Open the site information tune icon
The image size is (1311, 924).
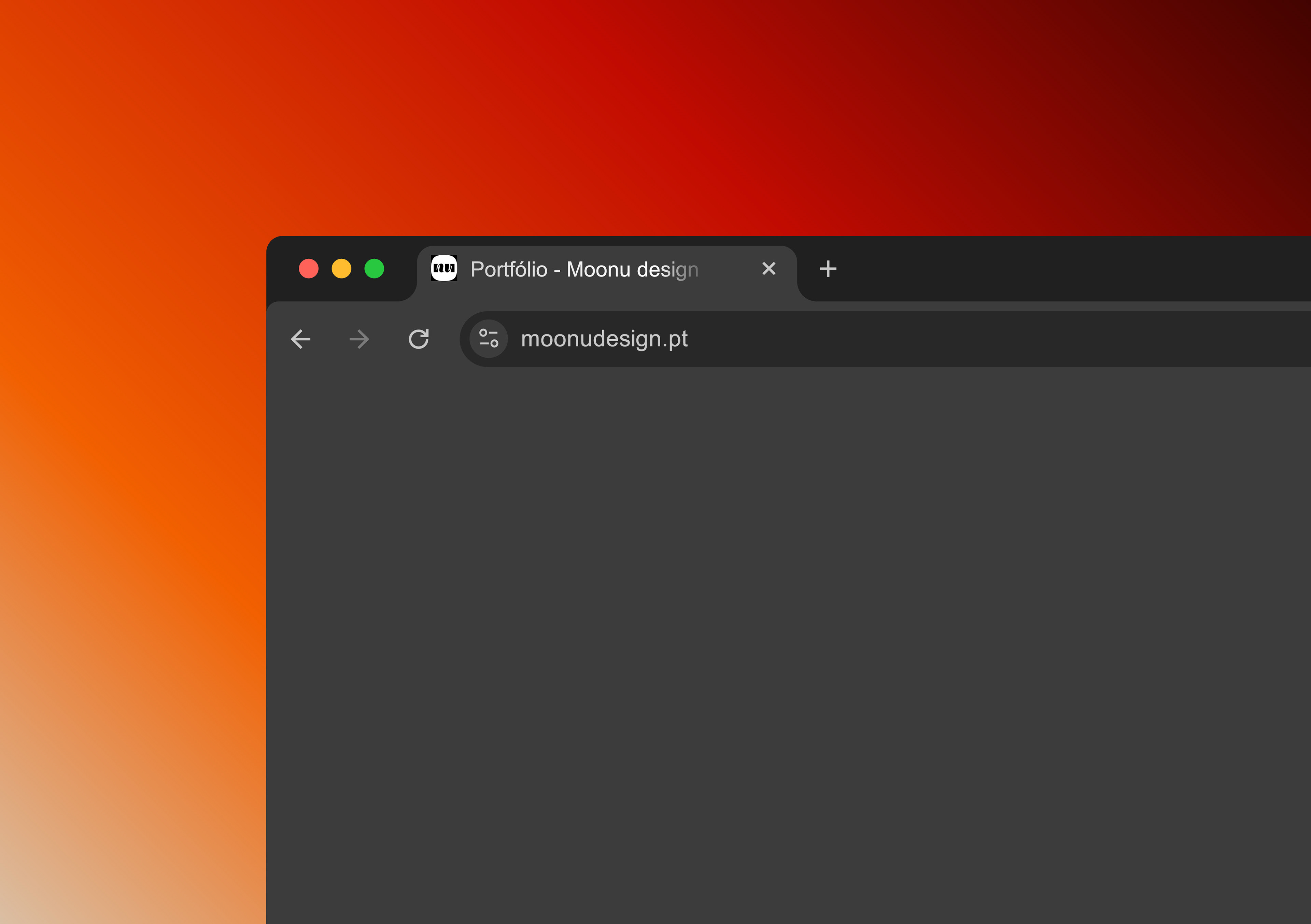[489, 339]
